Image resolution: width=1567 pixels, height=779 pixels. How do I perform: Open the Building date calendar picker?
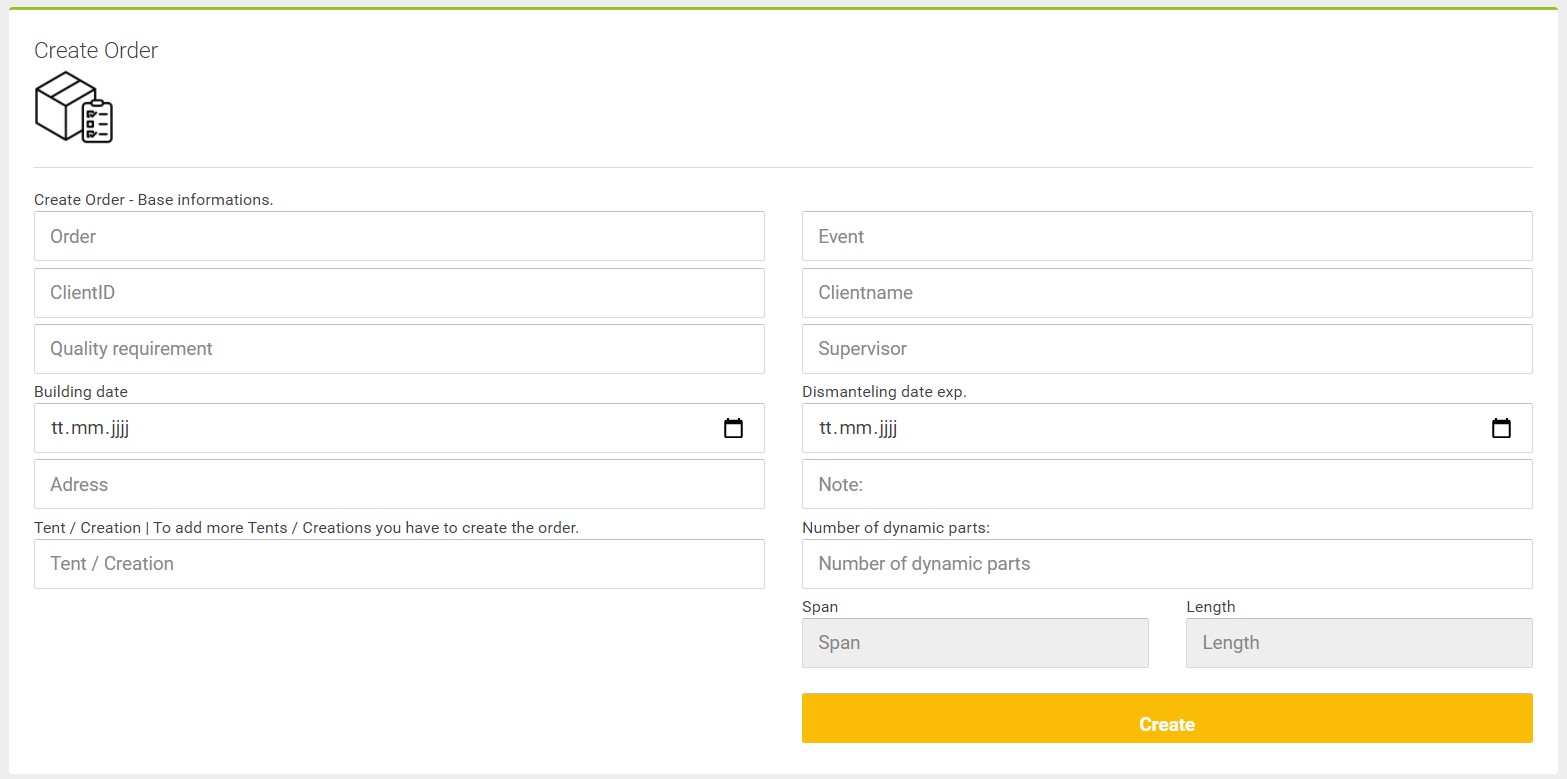[x=733, y=428]
